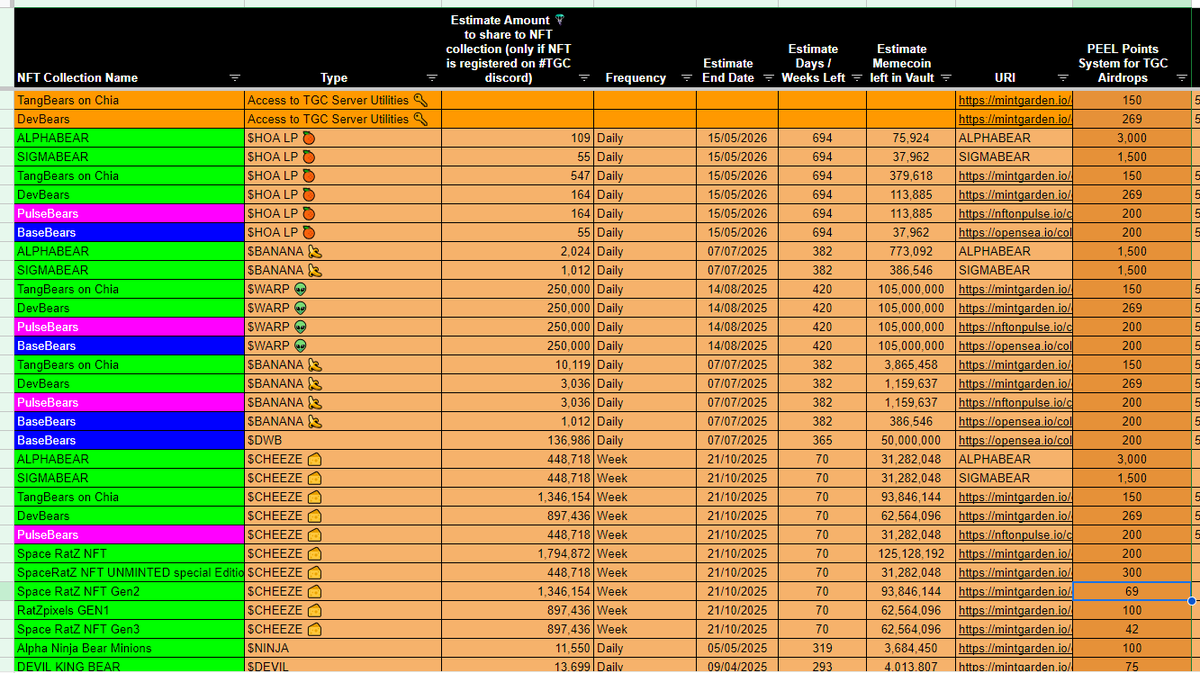Select the cell containing 3,684,450
The width and height of the screenshot is (1200, 673).
(x=912, y=649)
